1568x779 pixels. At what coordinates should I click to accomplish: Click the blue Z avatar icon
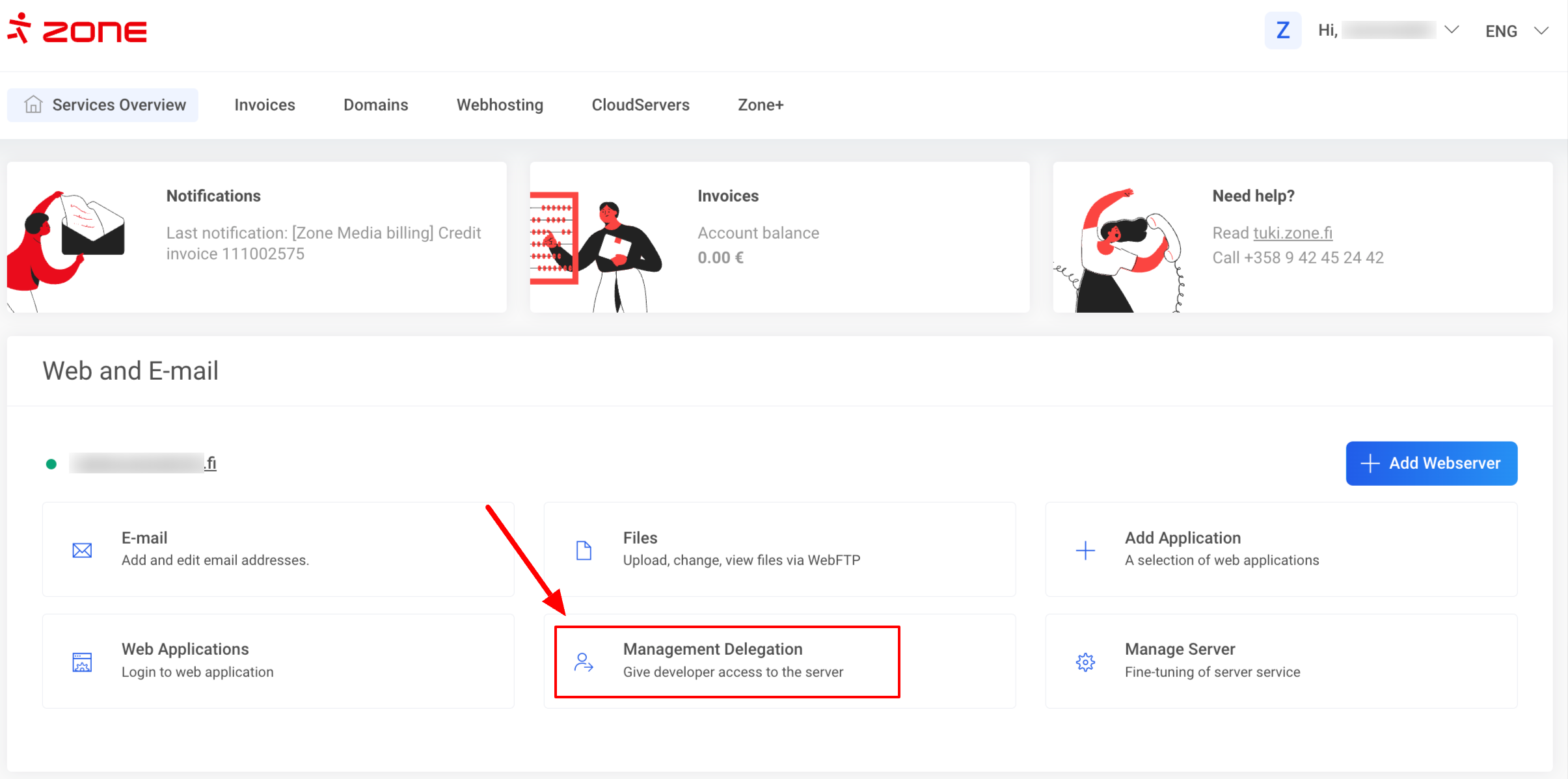(x=1282, y=31)
